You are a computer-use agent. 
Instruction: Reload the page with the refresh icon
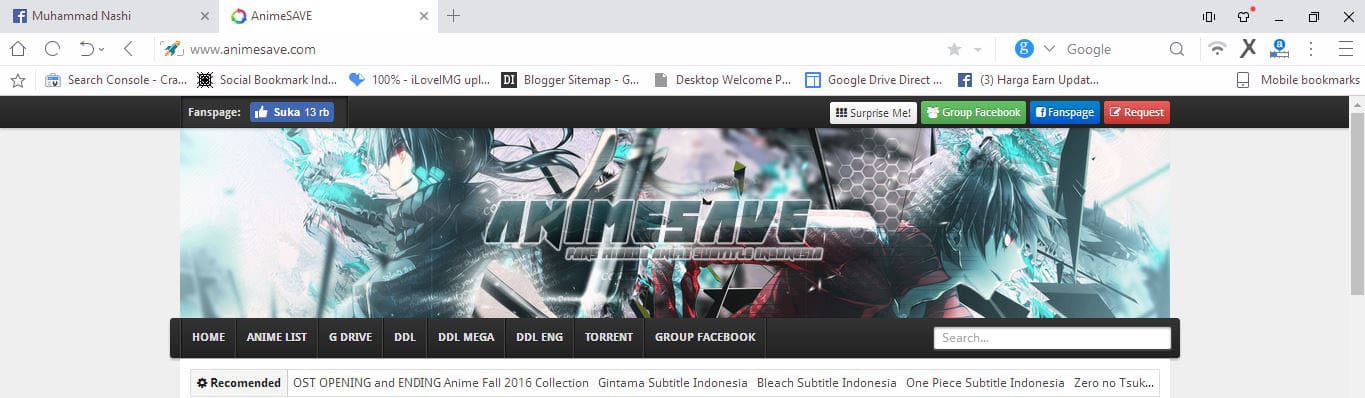52,48
